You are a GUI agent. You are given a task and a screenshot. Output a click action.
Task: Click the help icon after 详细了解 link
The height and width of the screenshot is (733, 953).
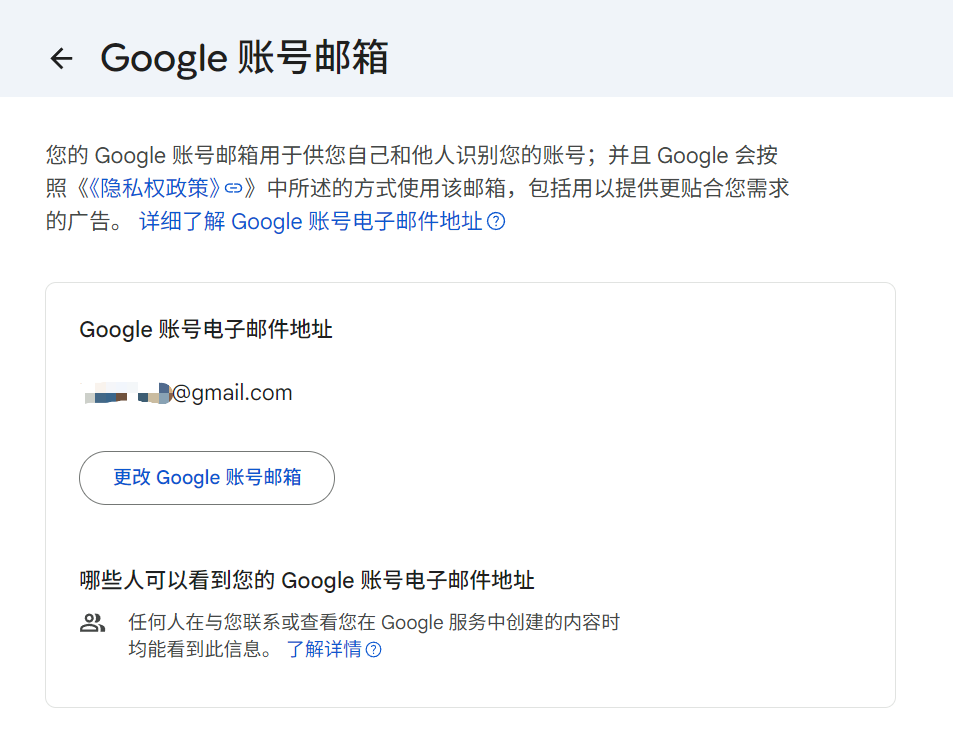point(496,222)
